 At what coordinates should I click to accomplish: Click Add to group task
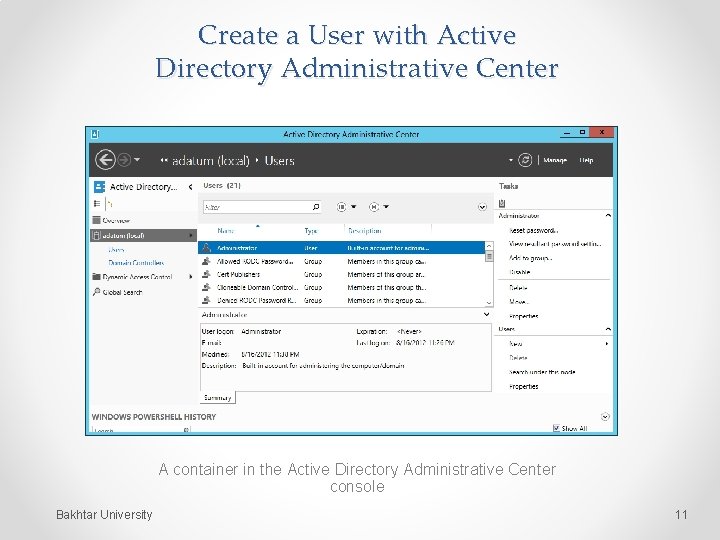coord(530,258)
